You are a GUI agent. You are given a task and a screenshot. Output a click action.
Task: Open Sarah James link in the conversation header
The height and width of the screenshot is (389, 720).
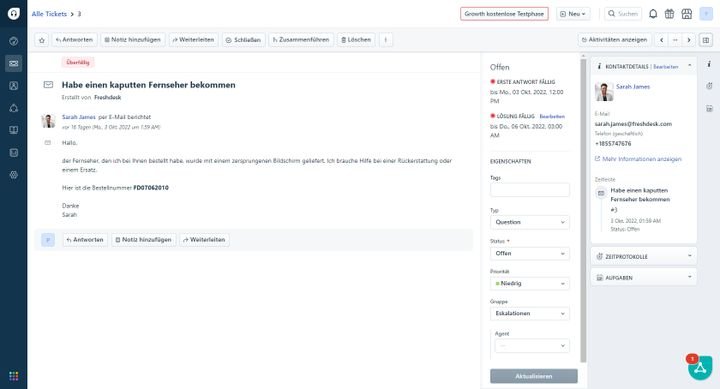[79, 117]
